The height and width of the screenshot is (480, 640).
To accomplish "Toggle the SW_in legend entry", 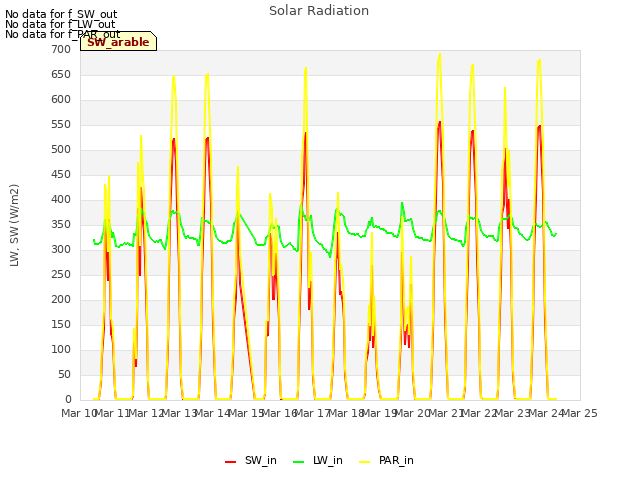I will tap(251, 460).
